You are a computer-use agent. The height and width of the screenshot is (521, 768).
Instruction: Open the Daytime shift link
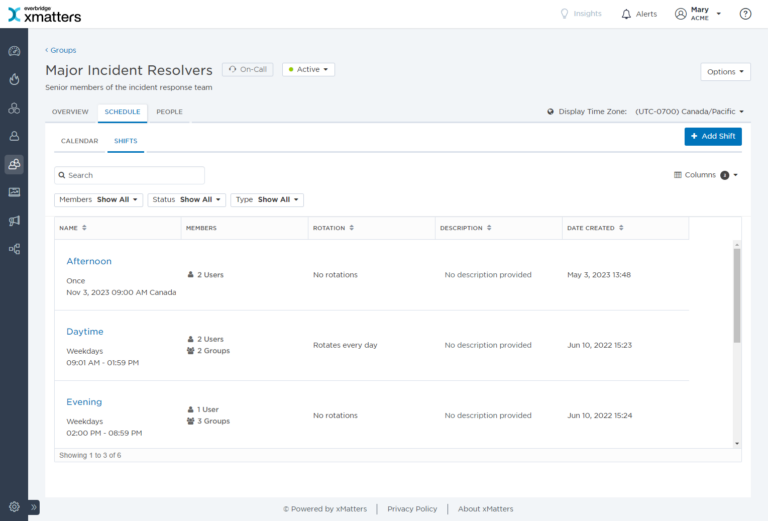[x=85, y=331]
